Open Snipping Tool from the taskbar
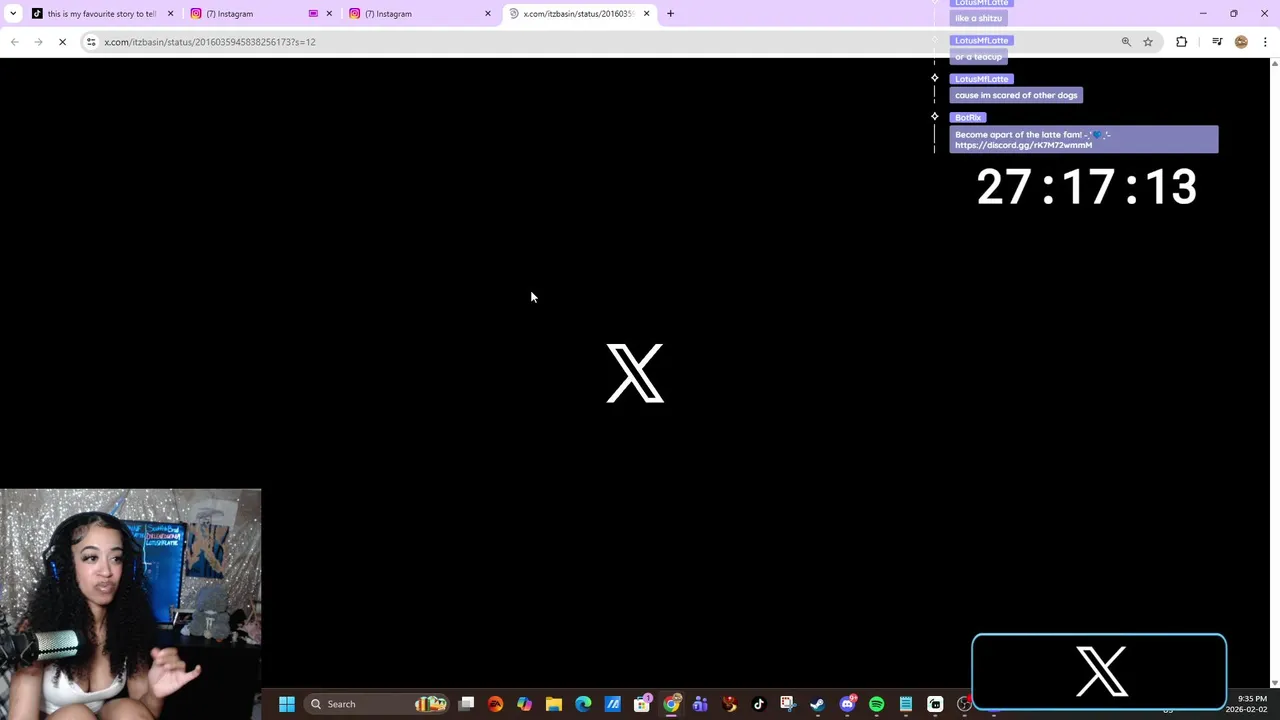1280x720 pixels. pyautogui.click(x=788, y=704)
